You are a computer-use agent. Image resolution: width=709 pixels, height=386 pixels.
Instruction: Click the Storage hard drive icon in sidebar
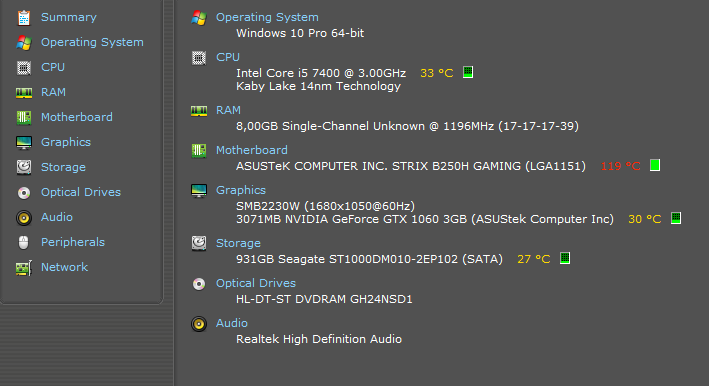coord(24,167)
